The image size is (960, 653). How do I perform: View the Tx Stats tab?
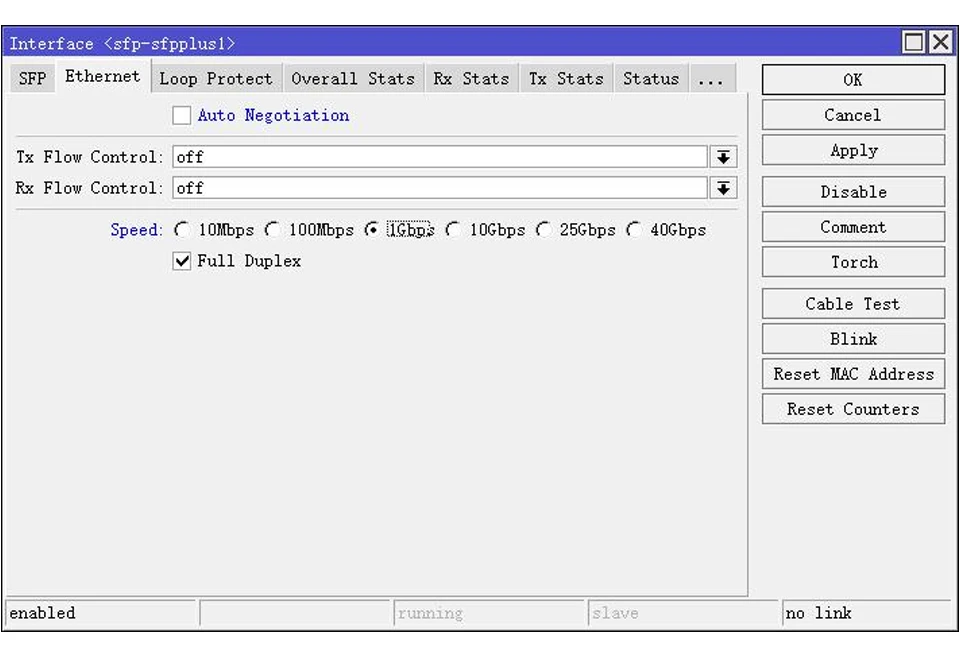(x=566, y=78)
